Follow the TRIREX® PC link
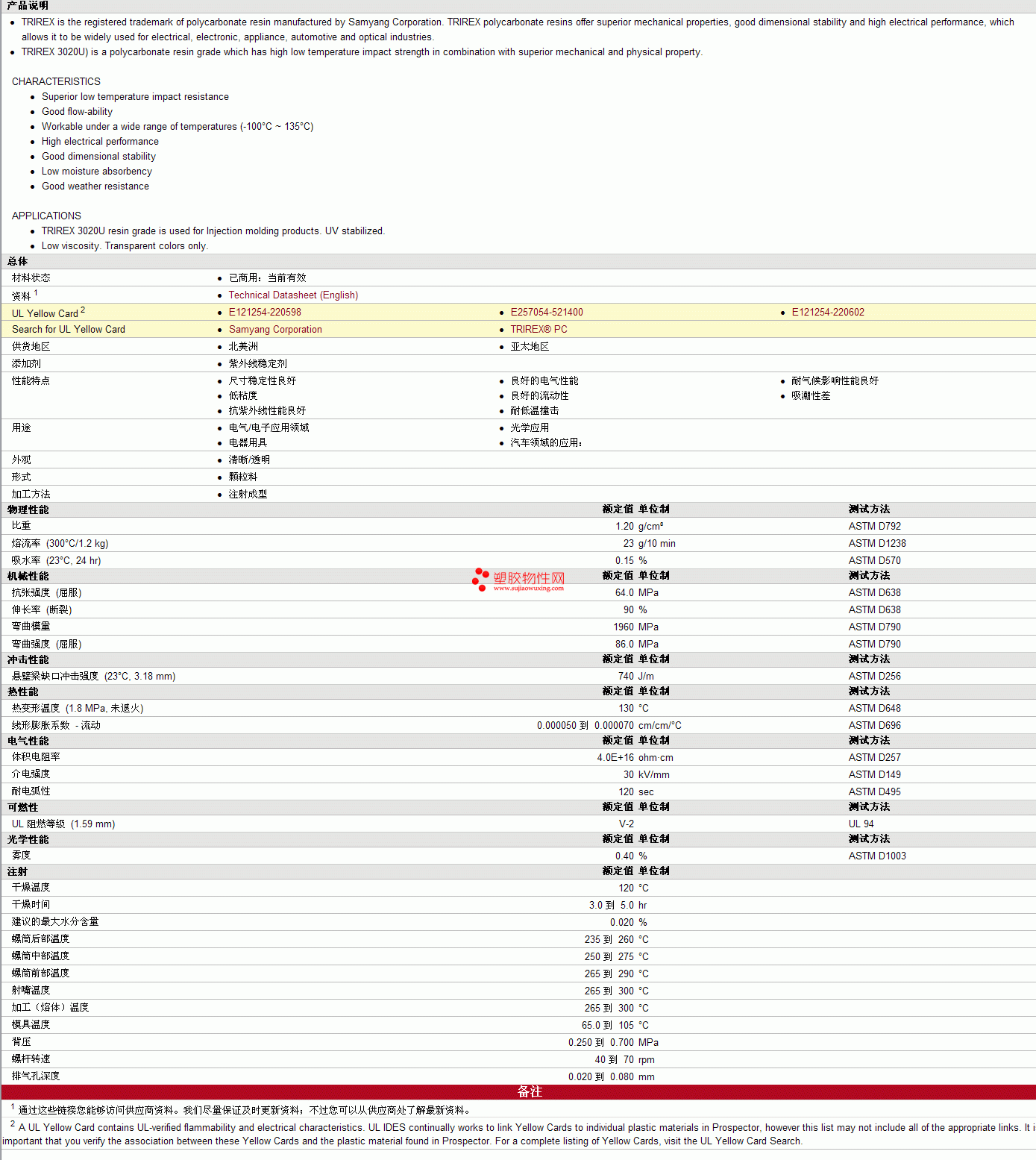Image resolution: width=1036 pixels, height=1160 pixels. click(x=539, y=330)
